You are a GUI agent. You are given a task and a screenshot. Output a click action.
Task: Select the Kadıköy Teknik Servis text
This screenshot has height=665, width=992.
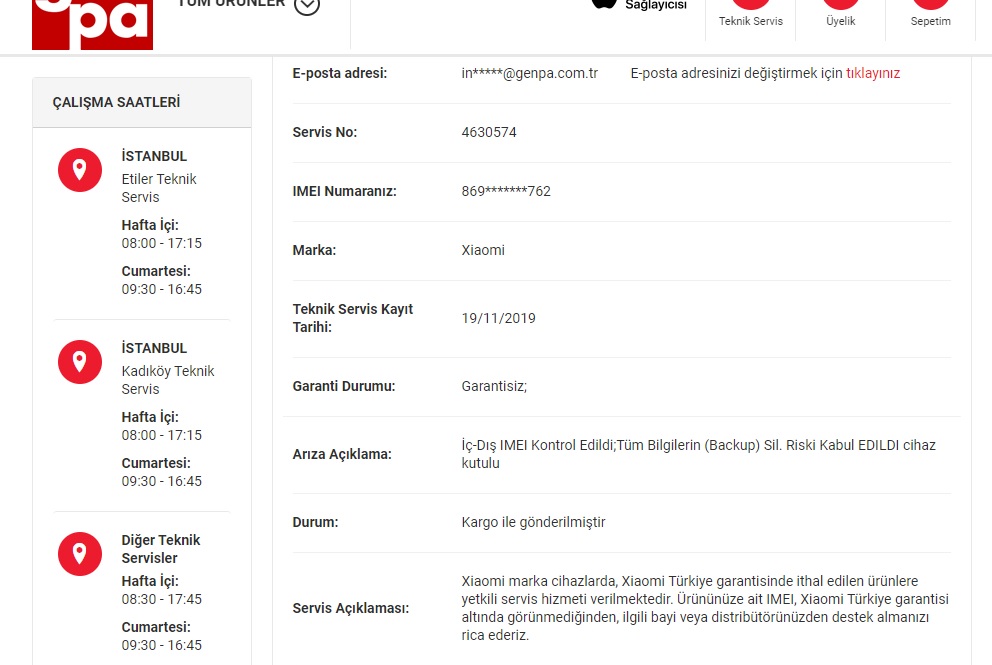pyautogui.click(x=168, y=380)
